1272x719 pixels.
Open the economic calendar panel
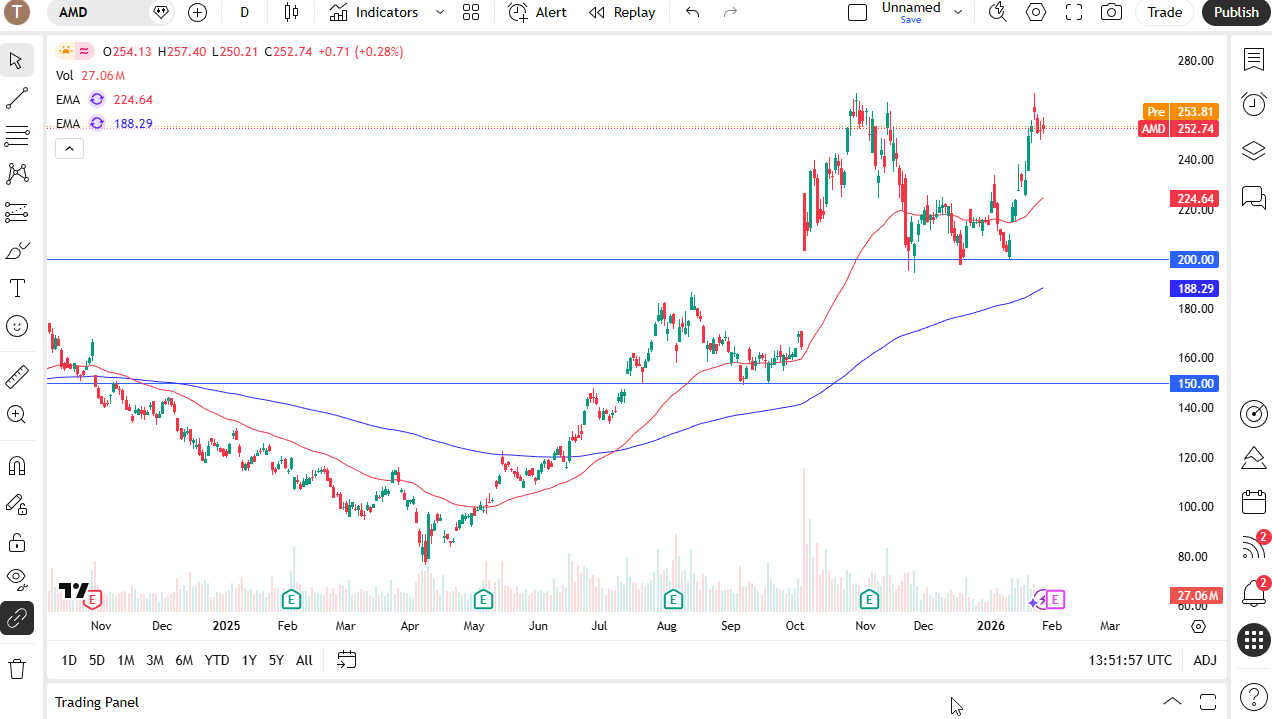tap(1254, 502)
